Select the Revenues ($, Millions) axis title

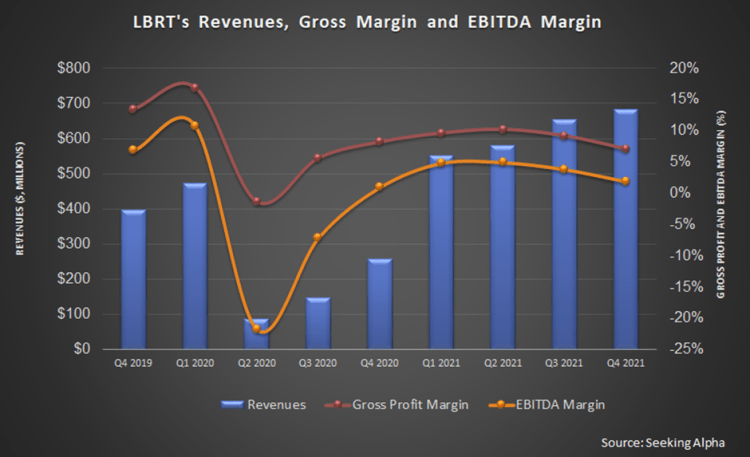(21, 211)
